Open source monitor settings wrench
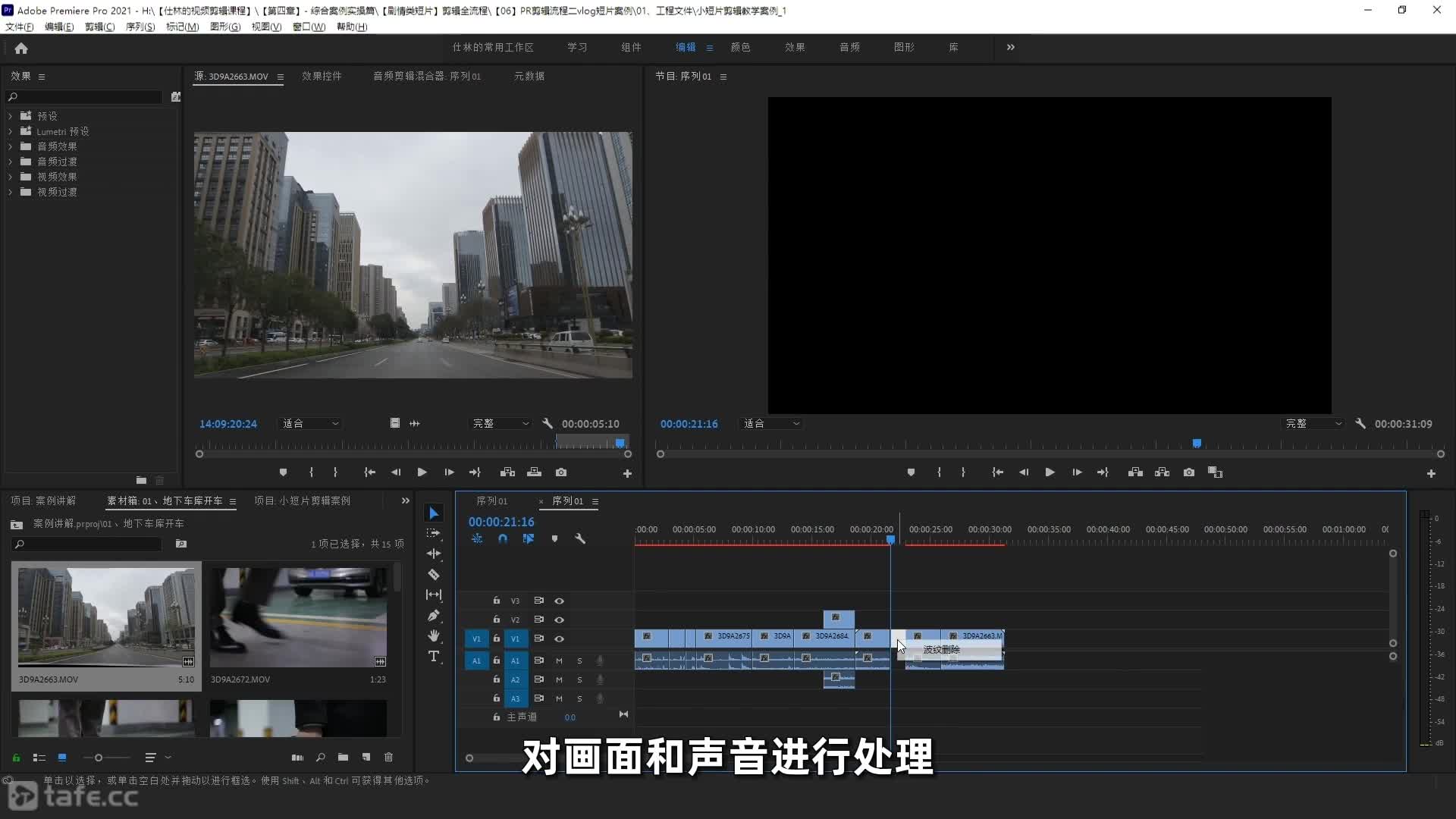 coord(548,423)
